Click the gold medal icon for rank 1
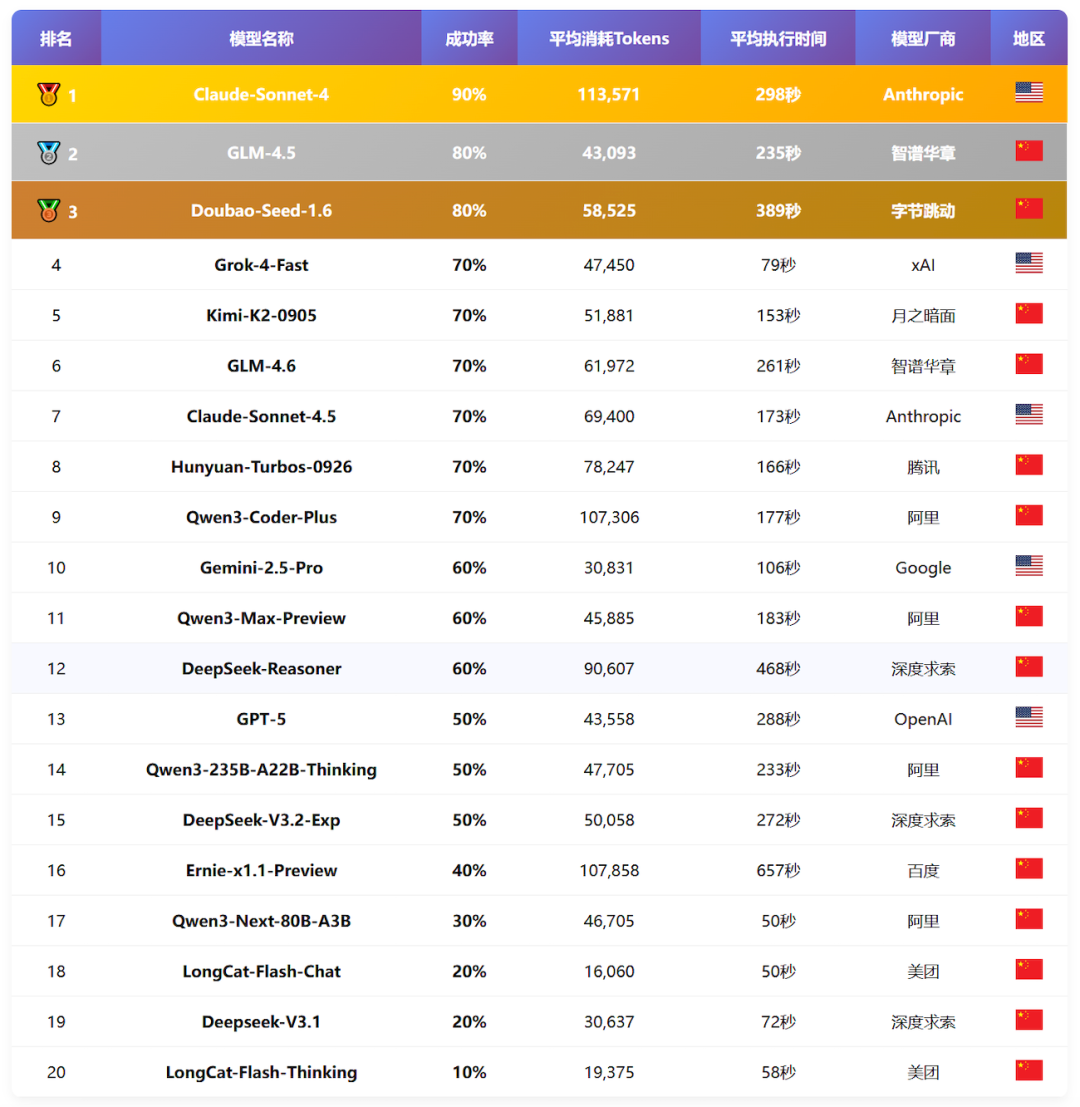The height and width of the screenshot is (1107, 1080). (x=49, y=94)
